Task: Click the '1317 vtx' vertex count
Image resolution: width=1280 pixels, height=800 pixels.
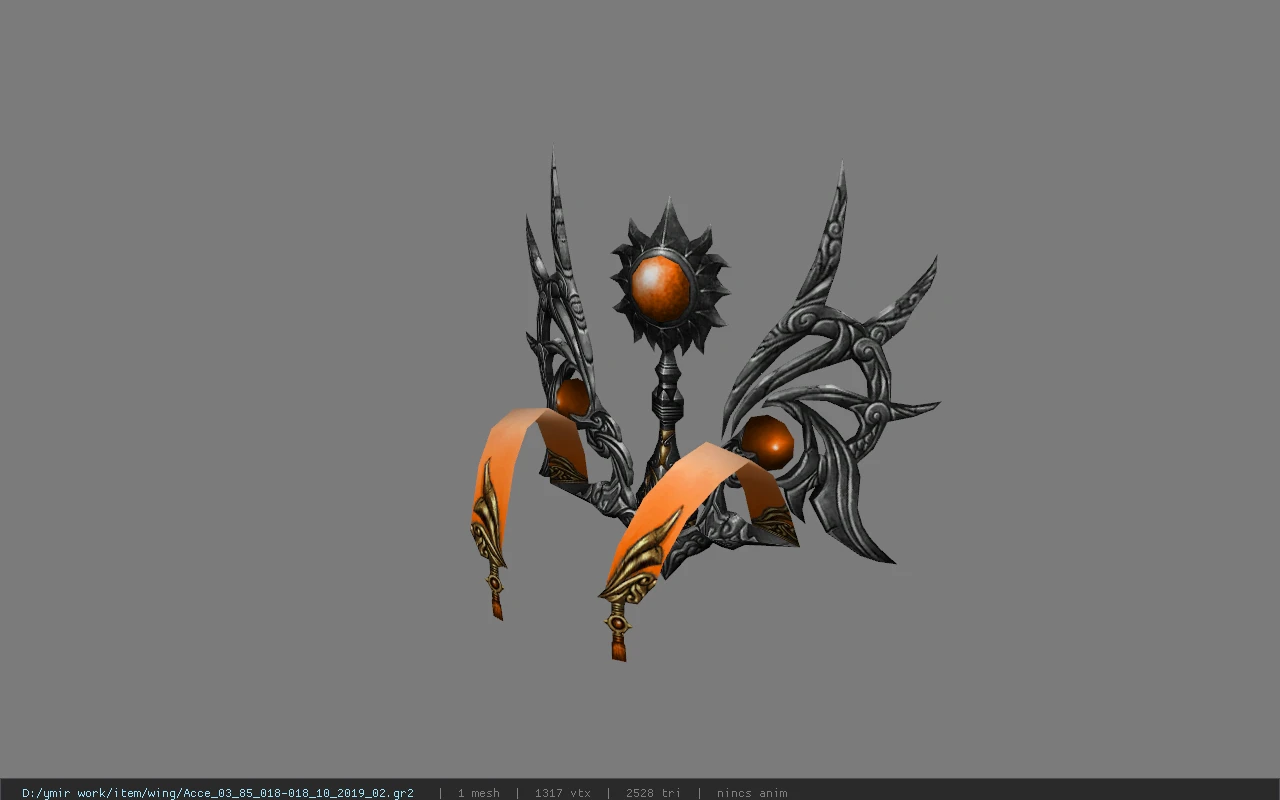Action: [x=562, y=793]
